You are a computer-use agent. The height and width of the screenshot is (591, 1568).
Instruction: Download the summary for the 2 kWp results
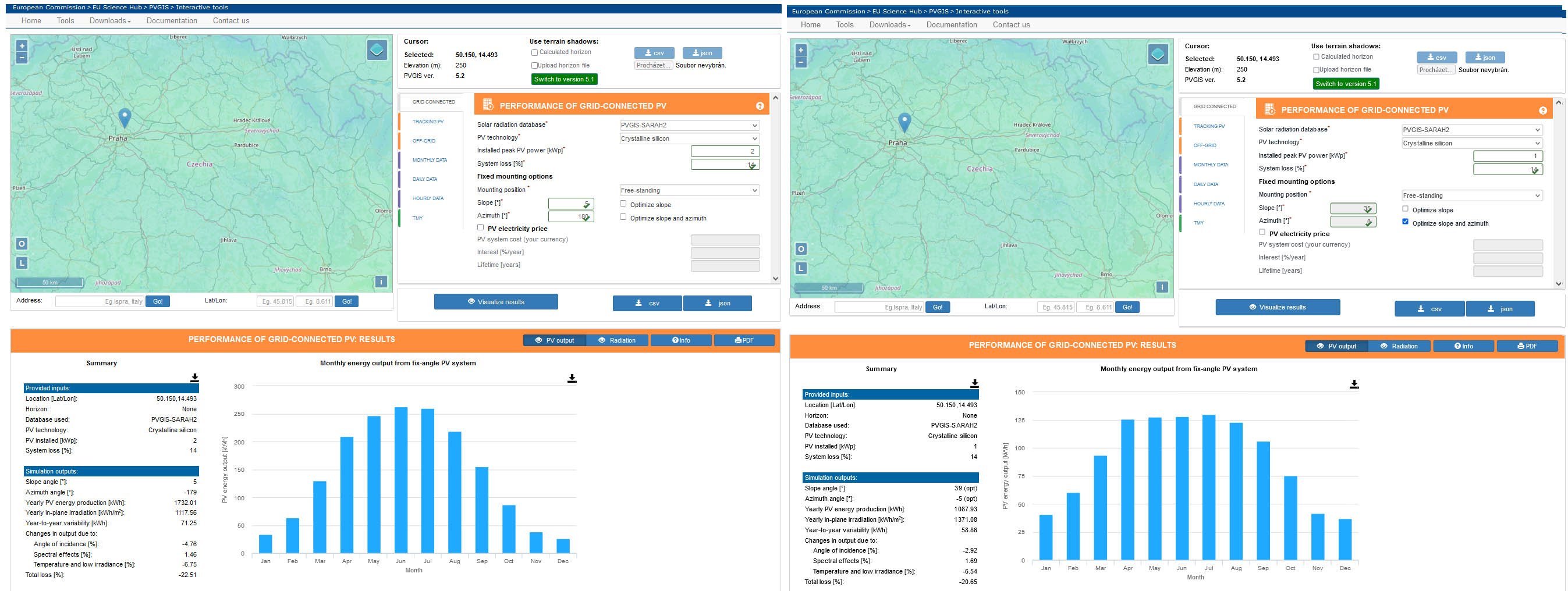[x=195, y=378]
